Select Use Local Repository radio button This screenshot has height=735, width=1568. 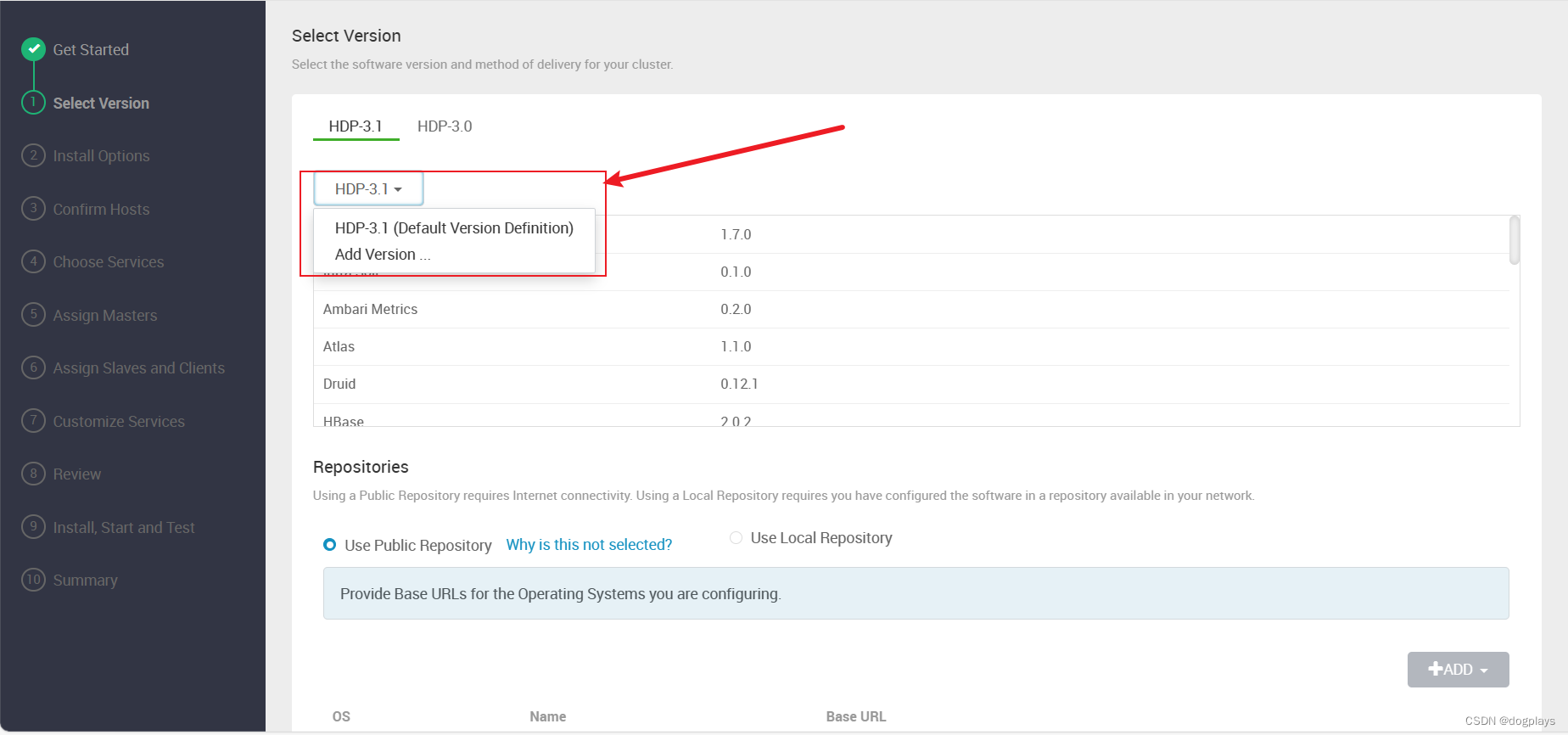pyautogui.click(x=736, y=538)
